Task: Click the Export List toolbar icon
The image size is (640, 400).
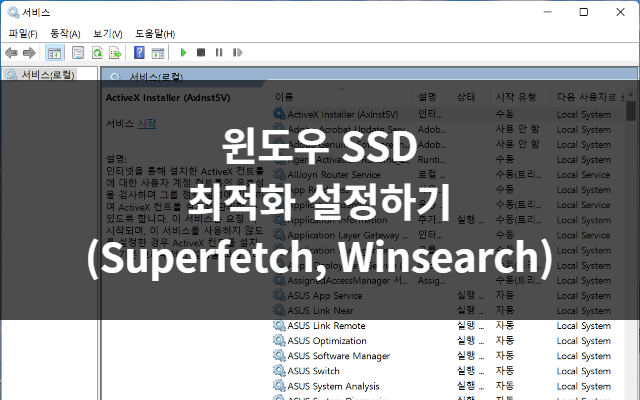Action: (x=116, y=53)
